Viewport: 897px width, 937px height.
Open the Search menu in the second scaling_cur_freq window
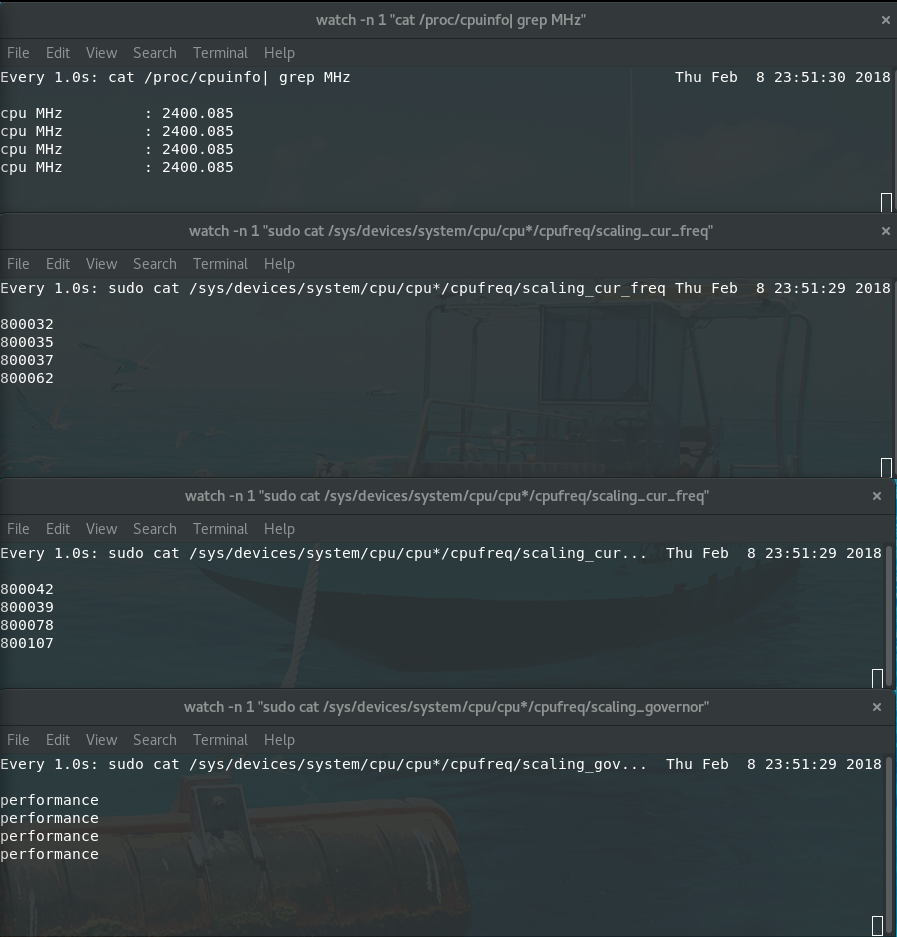154,528
